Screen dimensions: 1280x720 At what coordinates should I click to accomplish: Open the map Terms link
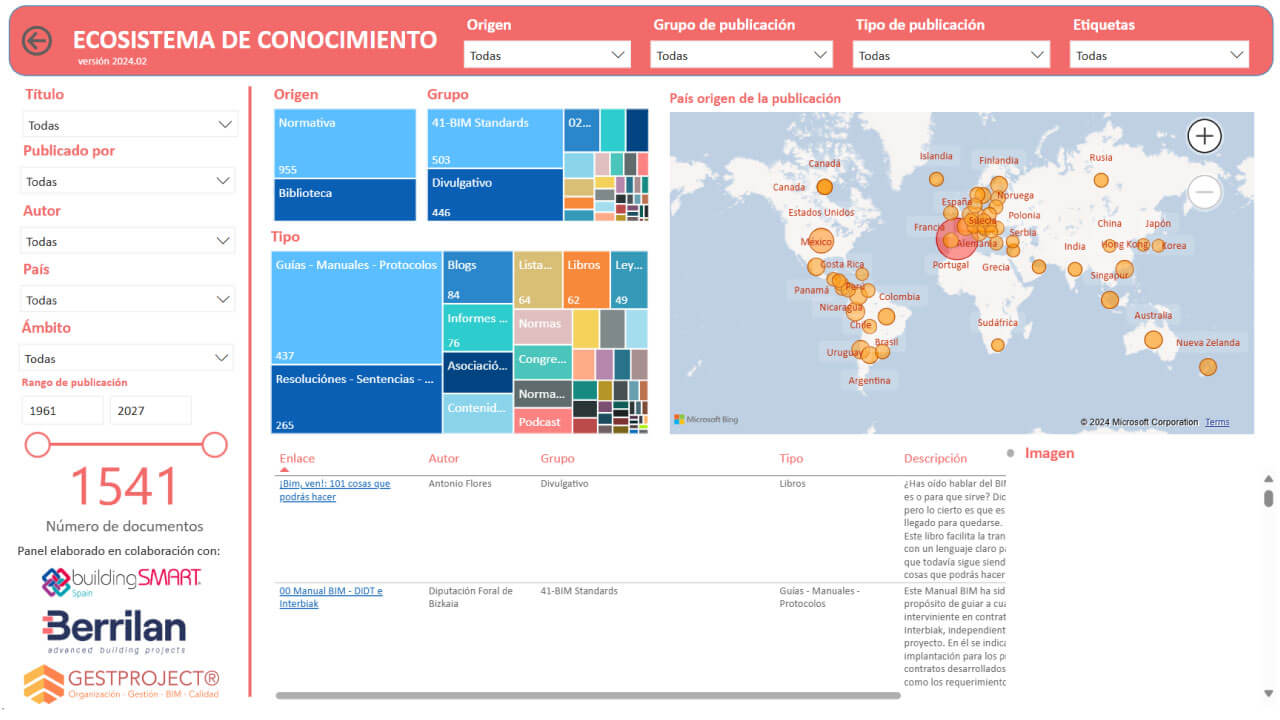(1217, 422)
